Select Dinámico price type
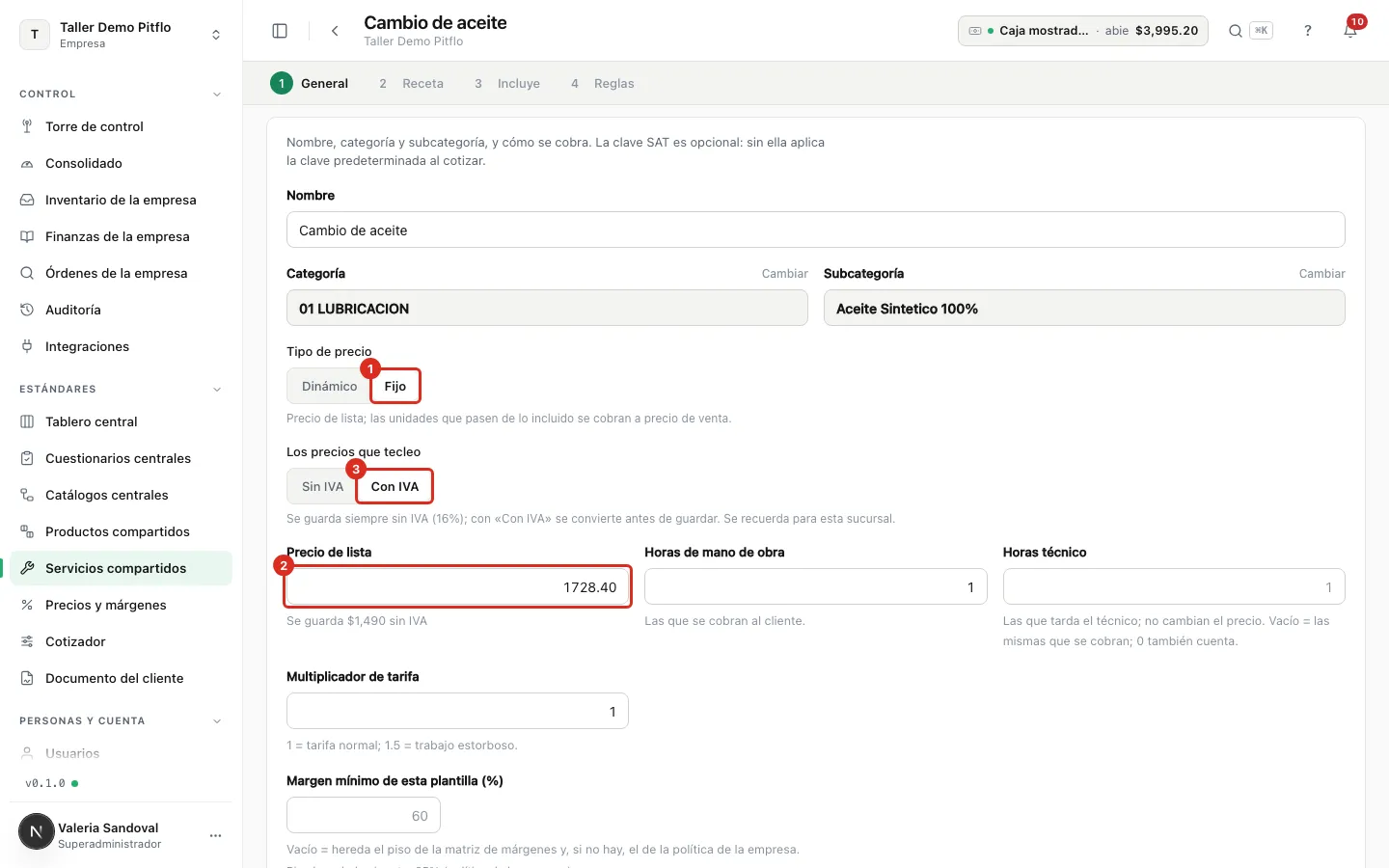The width and height of the screenshot is (1389, 868). tap(329, 386)
